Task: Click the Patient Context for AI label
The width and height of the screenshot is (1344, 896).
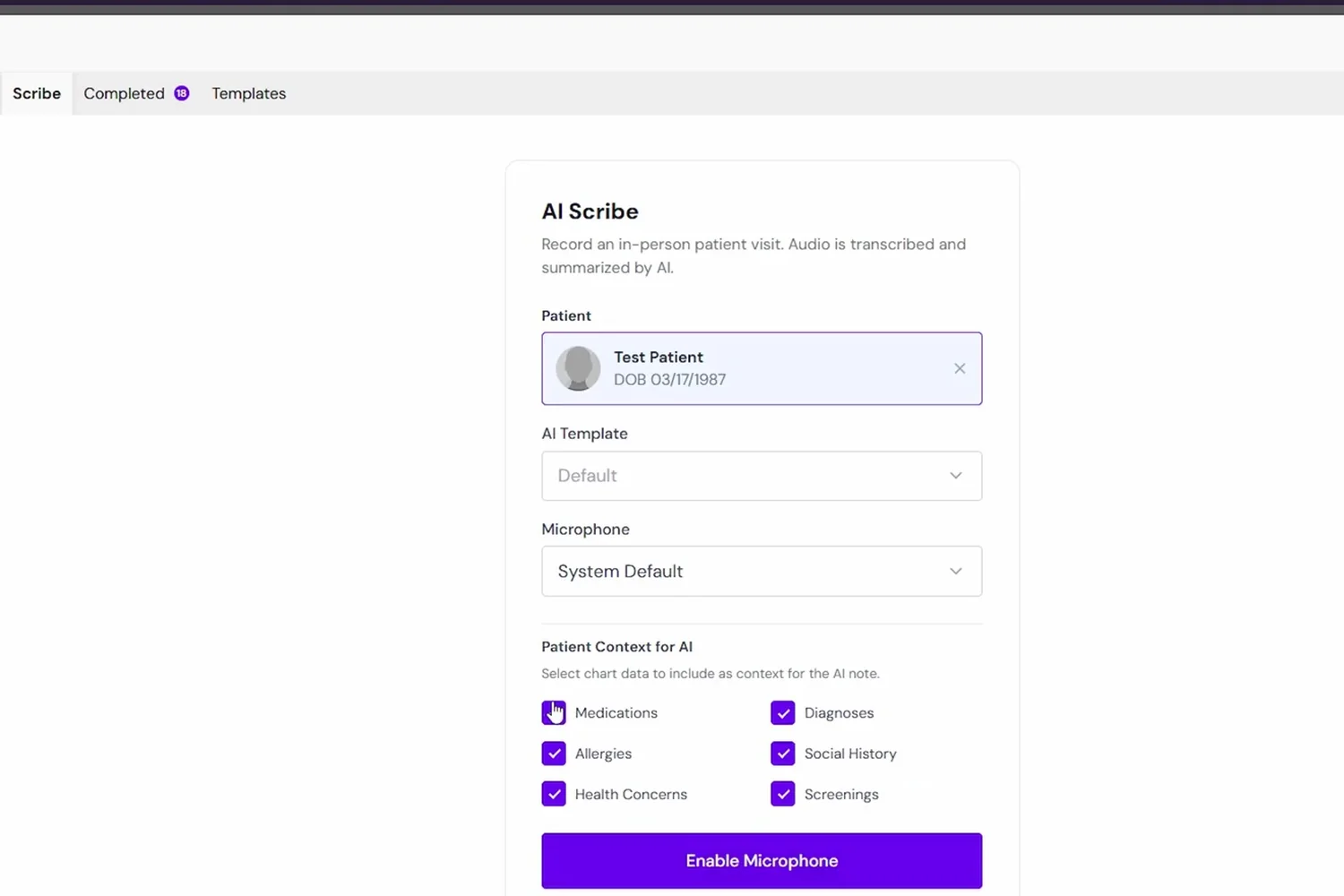Action: [616, 647]
